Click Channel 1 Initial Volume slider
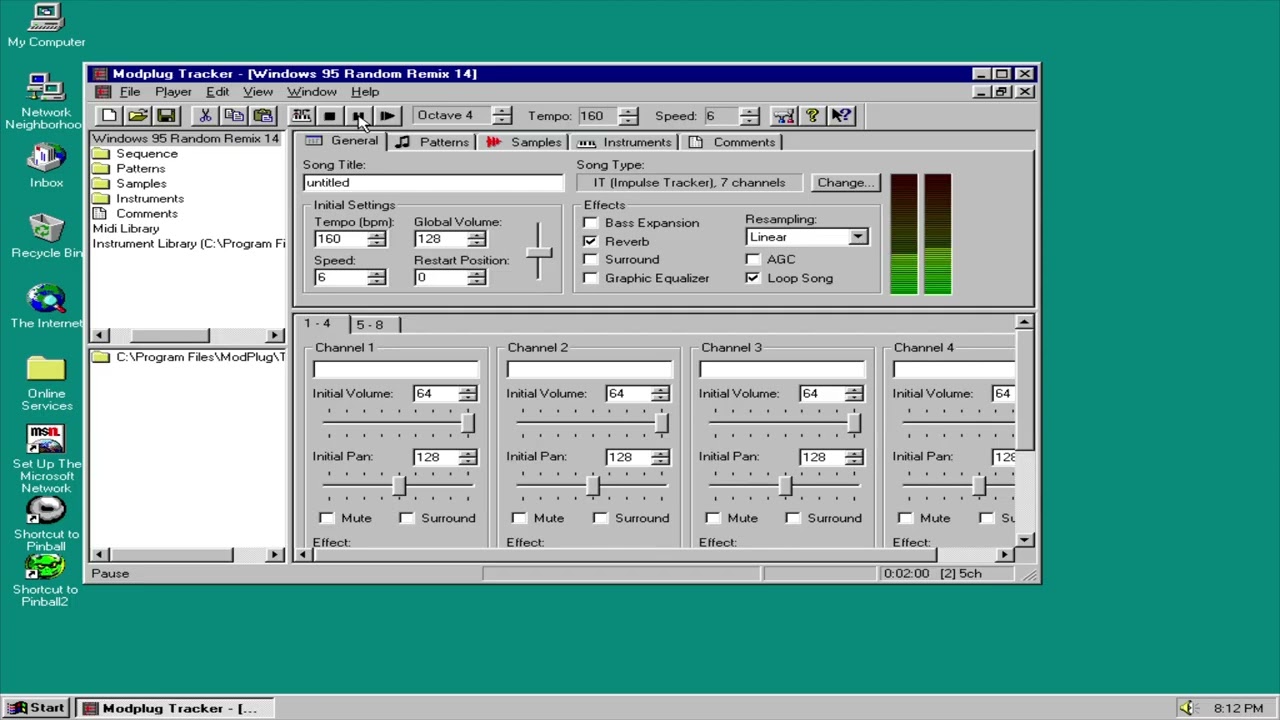The height and width of the screenshot is (720, 1280). [397, 425]
